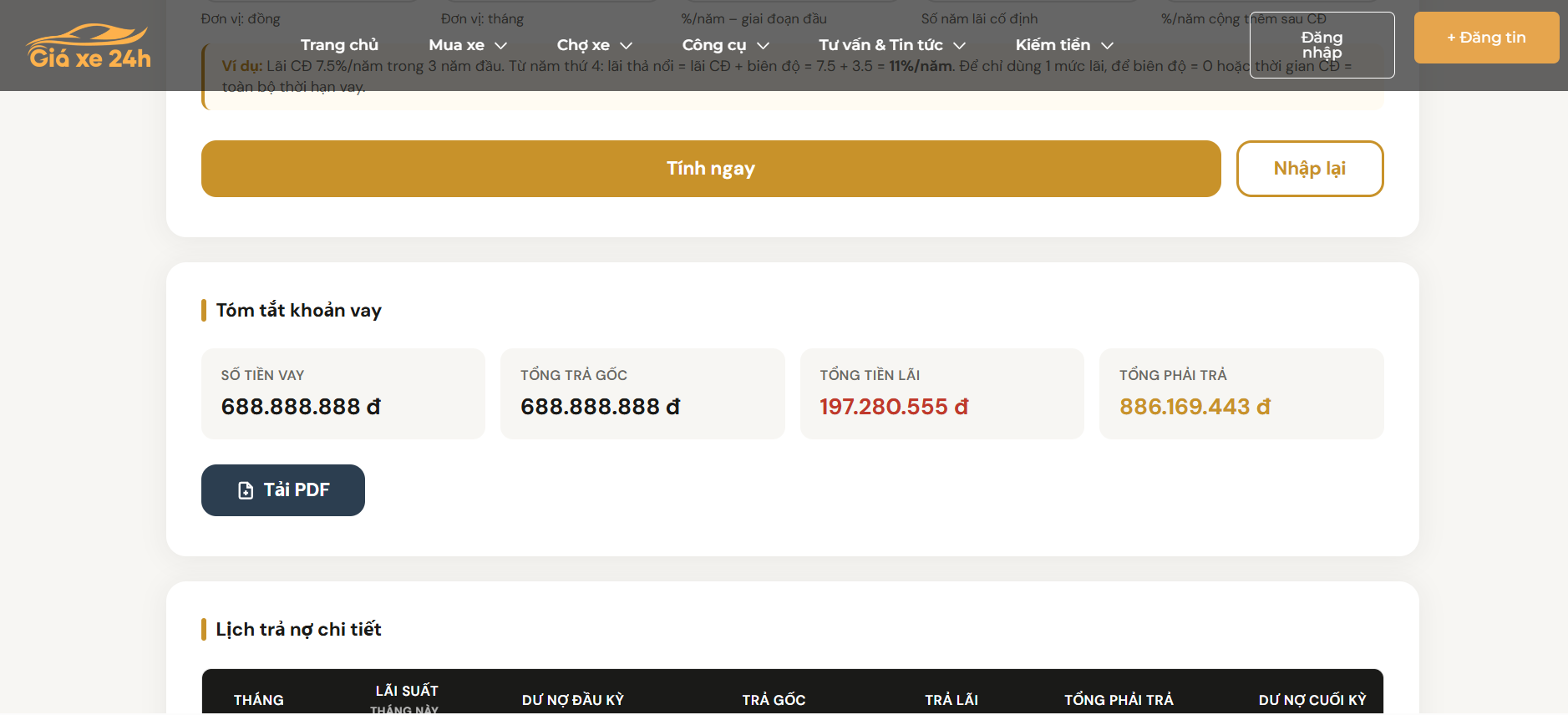Click the Tóm tắt khoản vay heading

pos(299,311)
